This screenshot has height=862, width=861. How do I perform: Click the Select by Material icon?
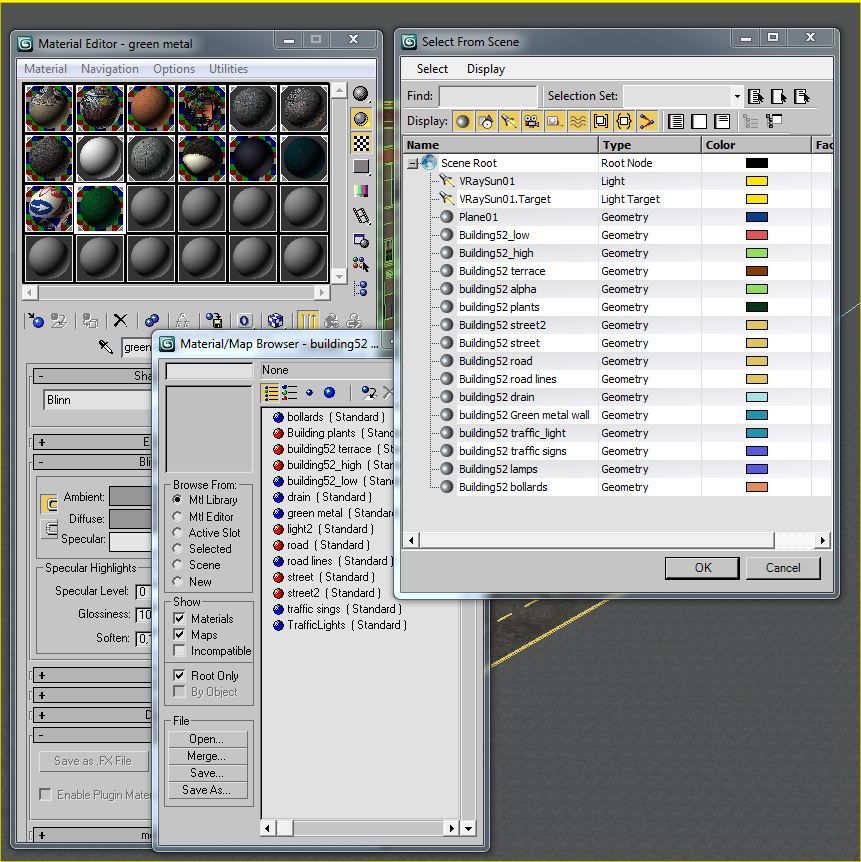[x=361, y=264]
